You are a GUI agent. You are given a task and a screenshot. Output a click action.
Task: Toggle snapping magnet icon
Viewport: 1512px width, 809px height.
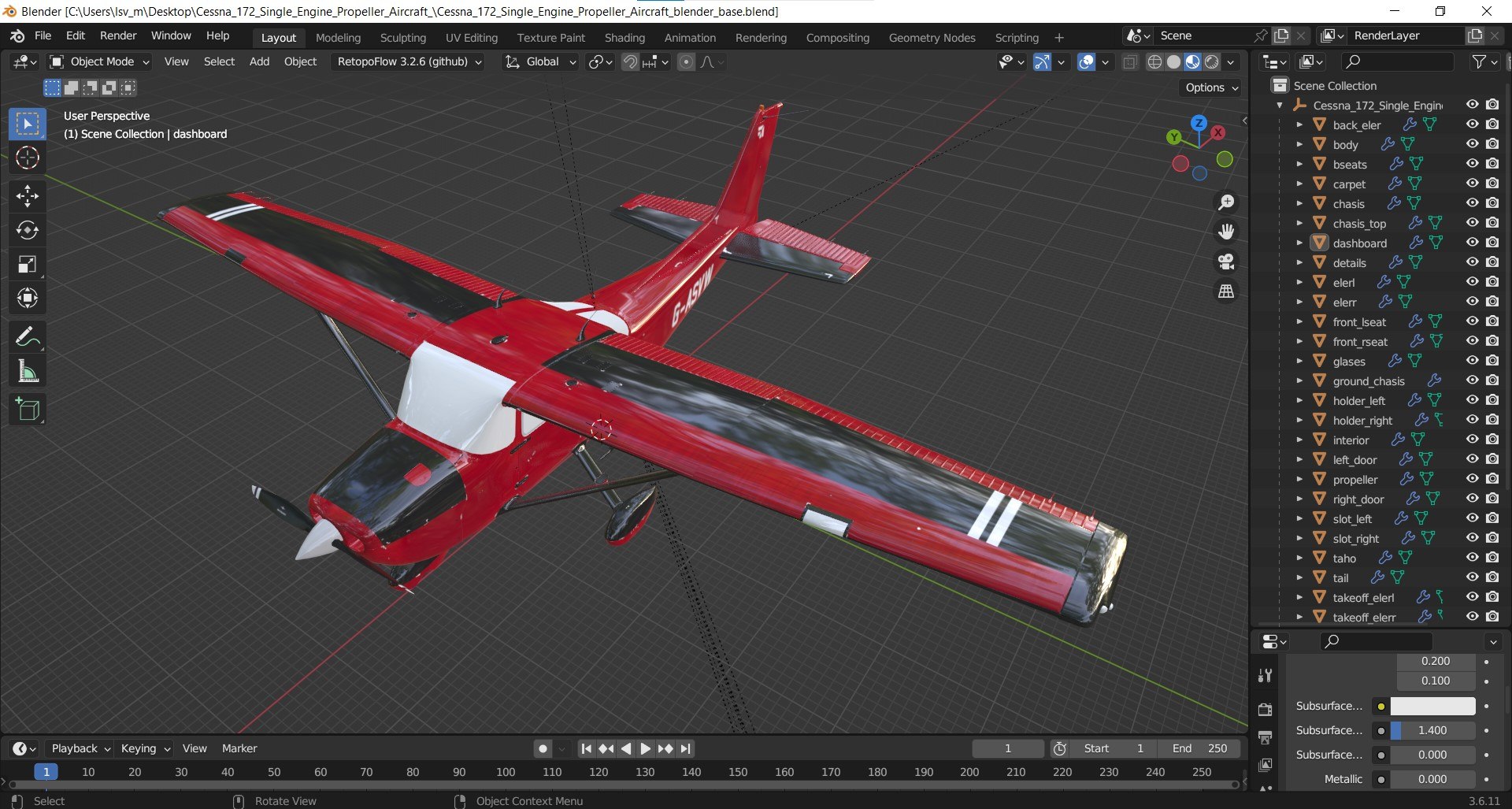(x=630, y=62)
